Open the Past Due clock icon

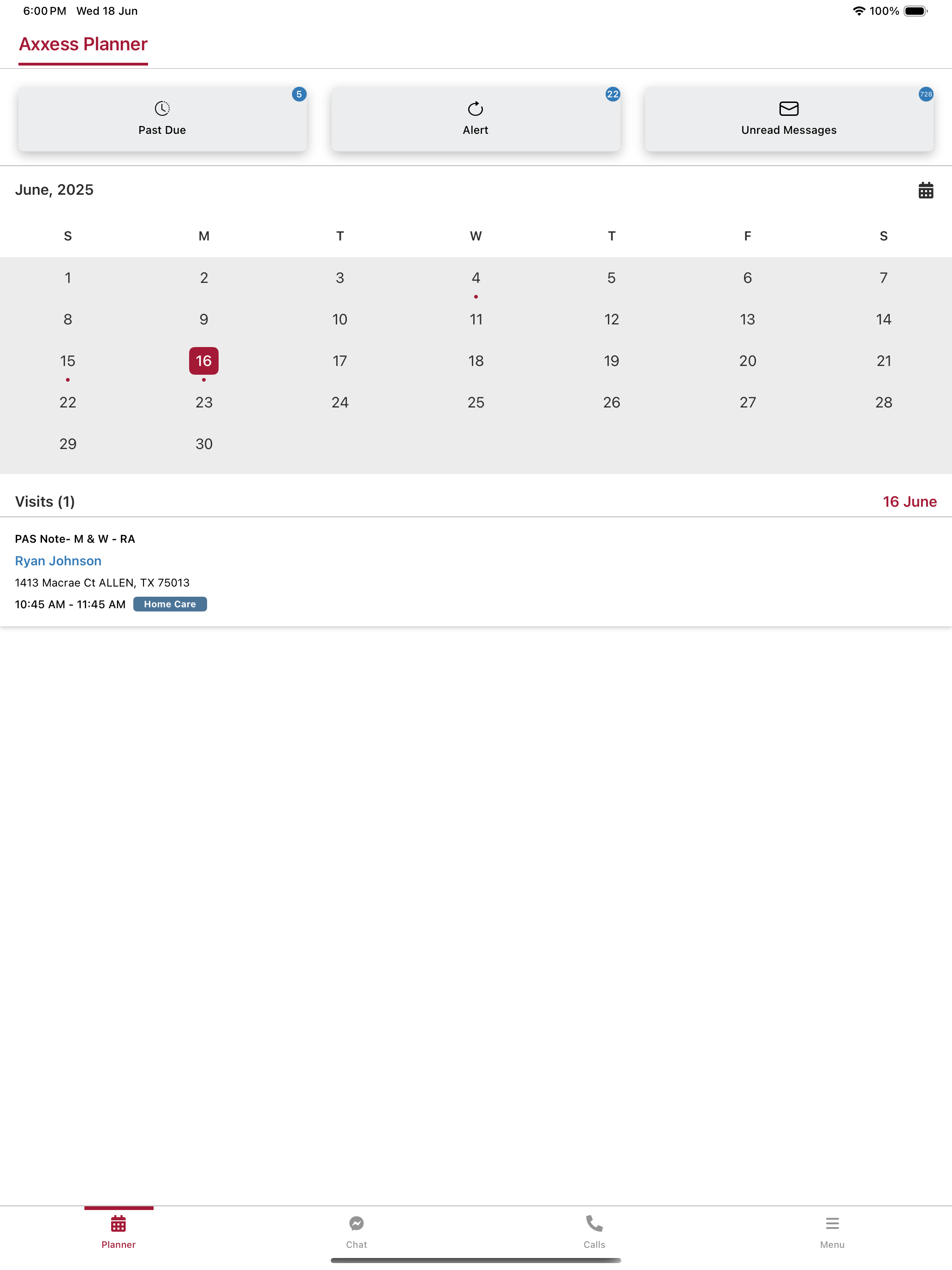[x=162, y=108]
